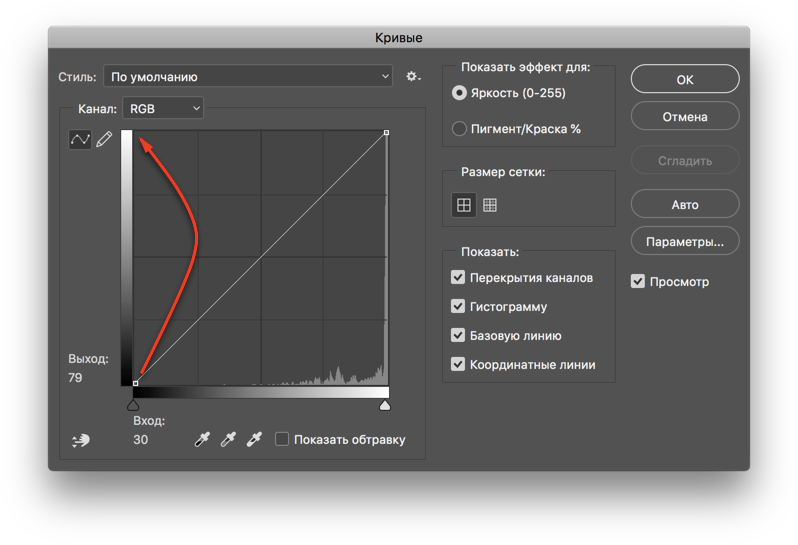
Task: Toggle the Просмотр preview checkbox
Action: click(x=638, y=281)
